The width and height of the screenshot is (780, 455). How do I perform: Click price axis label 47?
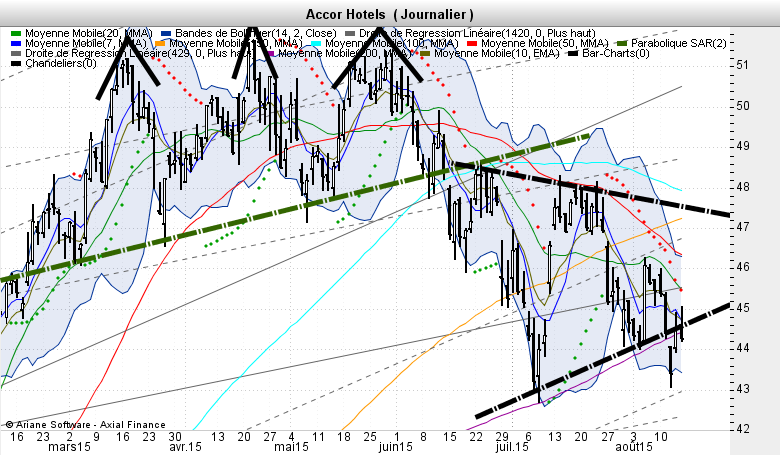click(743, 227)
